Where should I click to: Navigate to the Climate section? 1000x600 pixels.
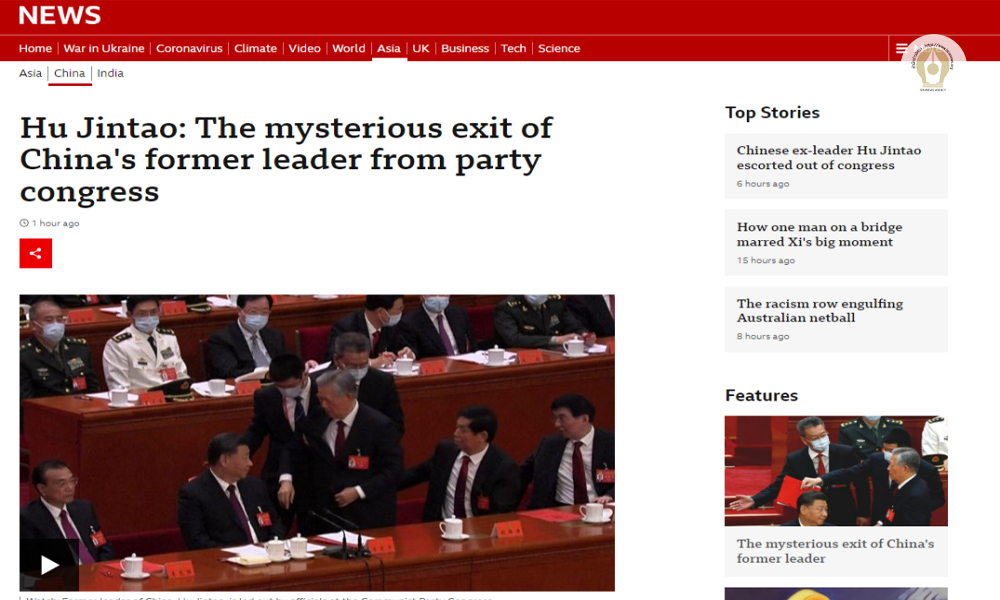255,48
